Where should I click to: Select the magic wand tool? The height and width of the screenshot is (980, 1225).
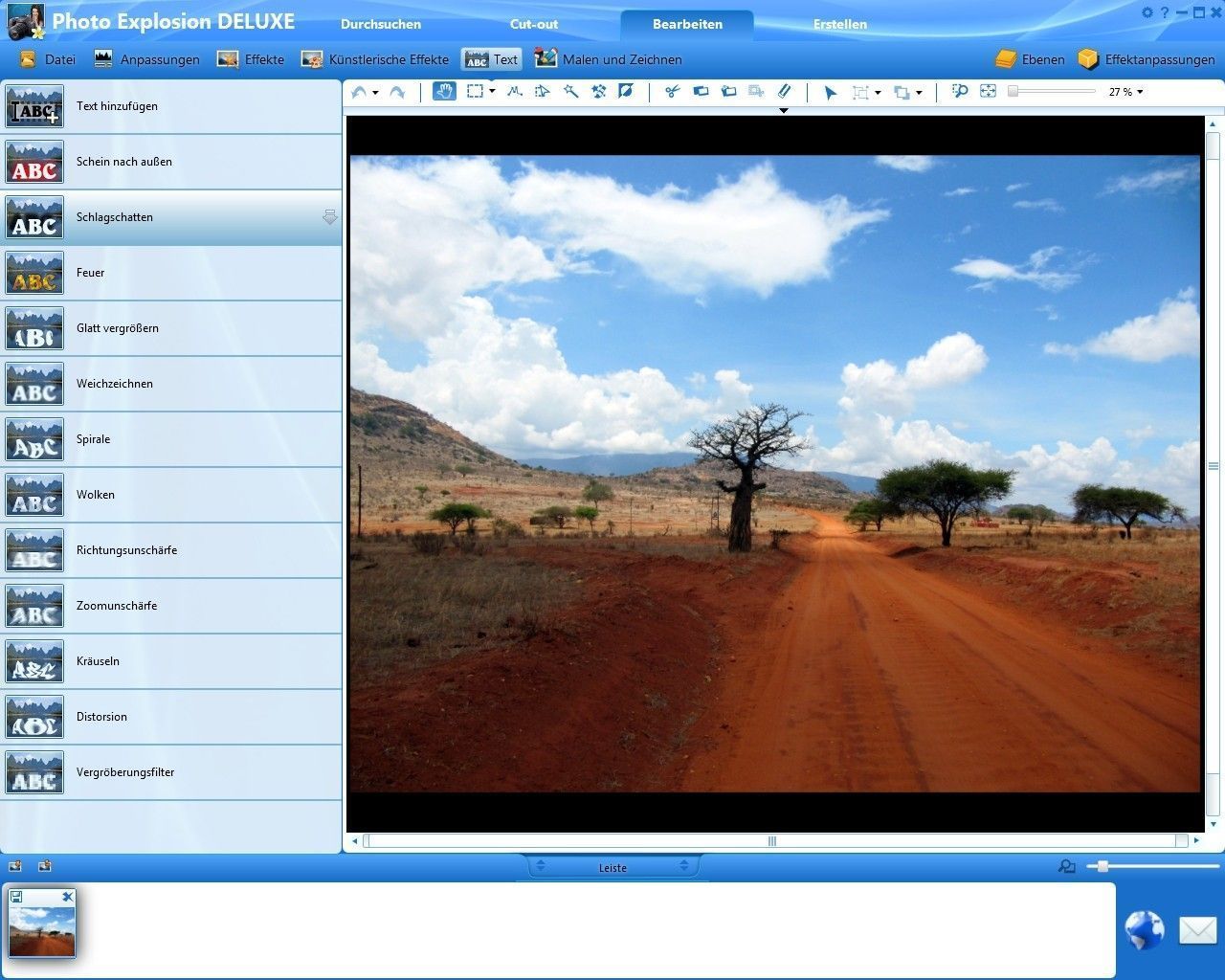click(x=570, y=92)
